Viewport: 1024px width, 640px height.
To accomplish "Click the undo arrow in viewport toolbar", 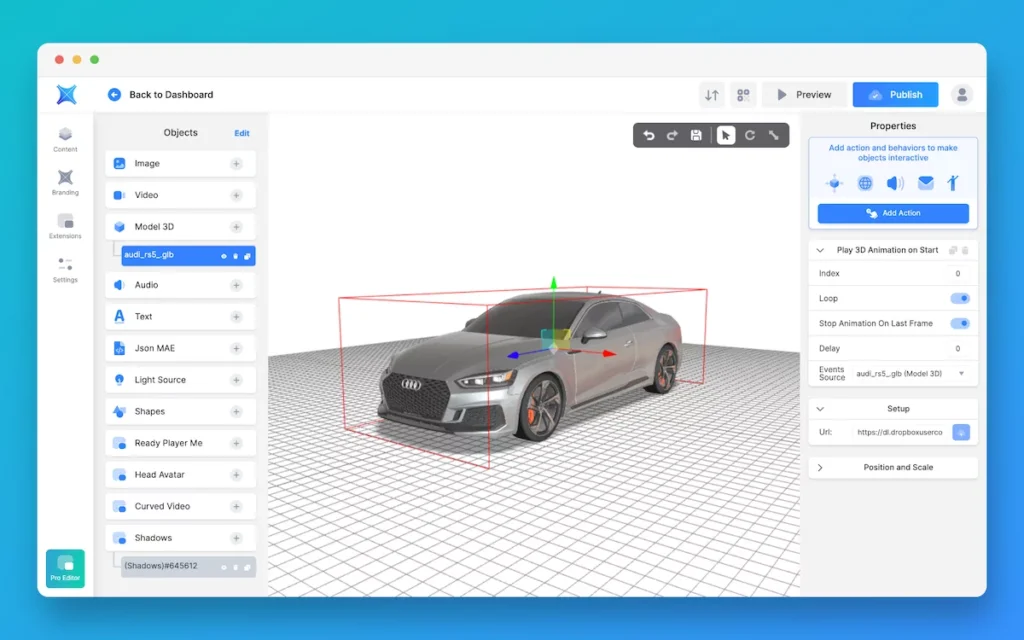I will tap(649, 135).
